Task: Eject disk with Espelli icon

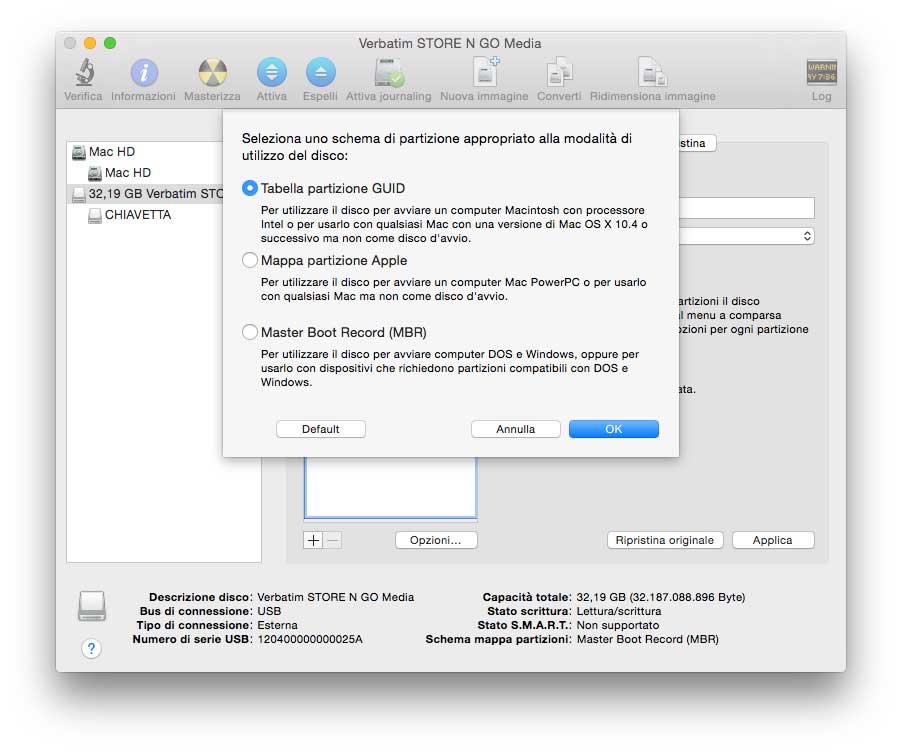Action: pos(320,73)
